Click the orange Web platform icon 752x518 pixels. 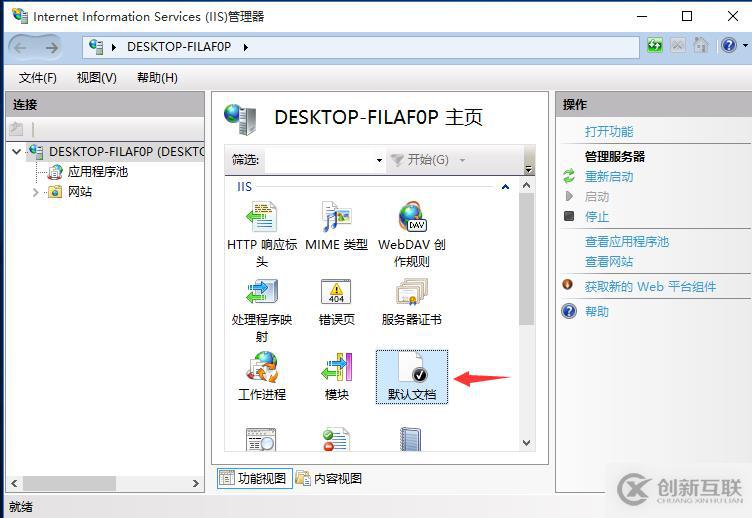point(567,284)
